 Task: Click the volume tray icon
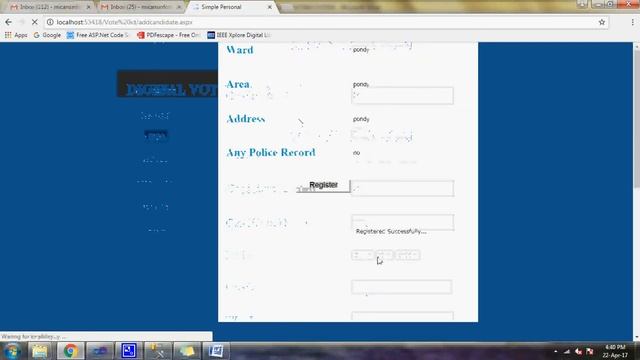(x=578, y=351)
